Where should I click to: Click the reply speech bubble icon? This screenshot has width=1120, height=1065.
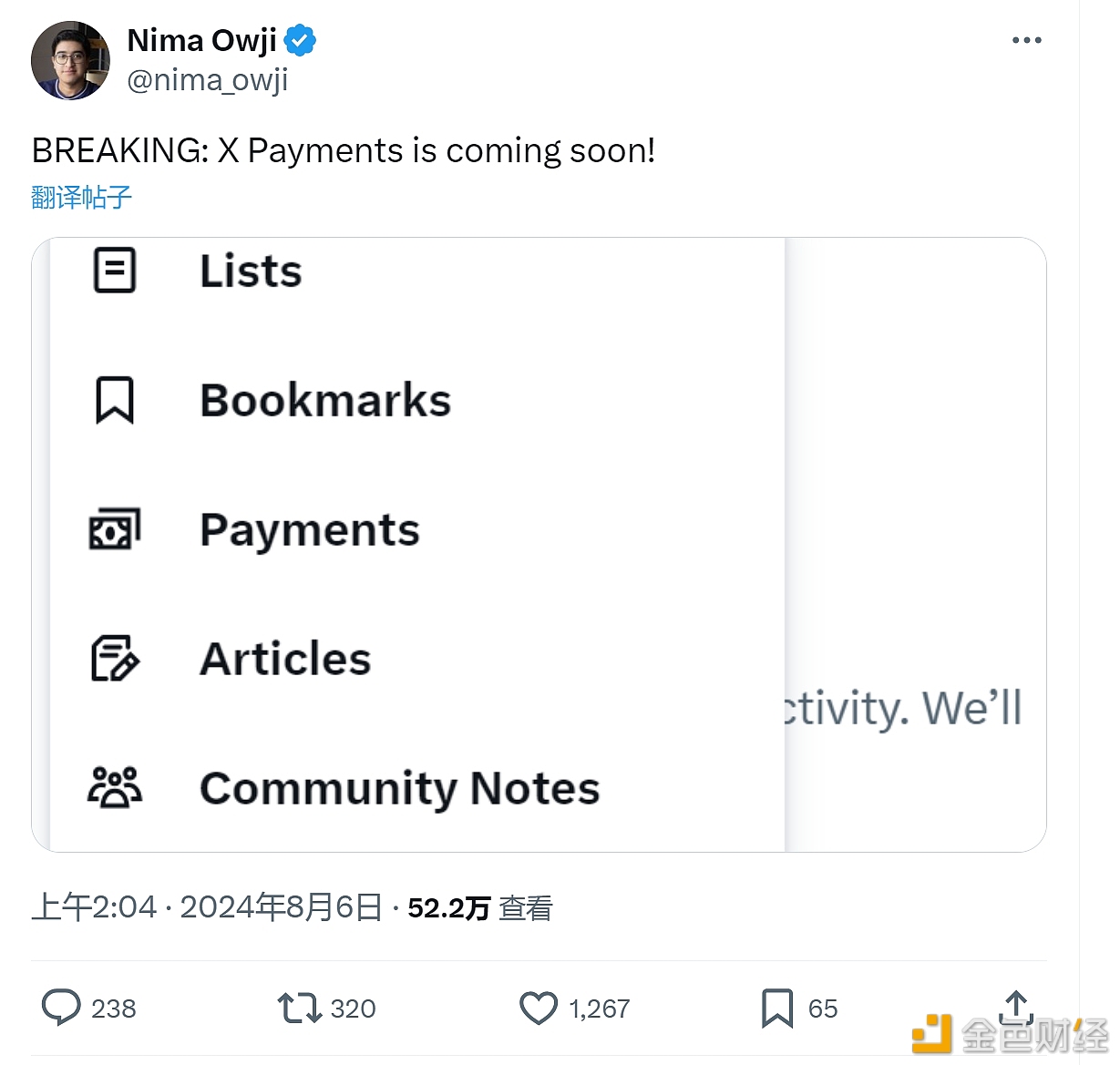(61, 1009)
